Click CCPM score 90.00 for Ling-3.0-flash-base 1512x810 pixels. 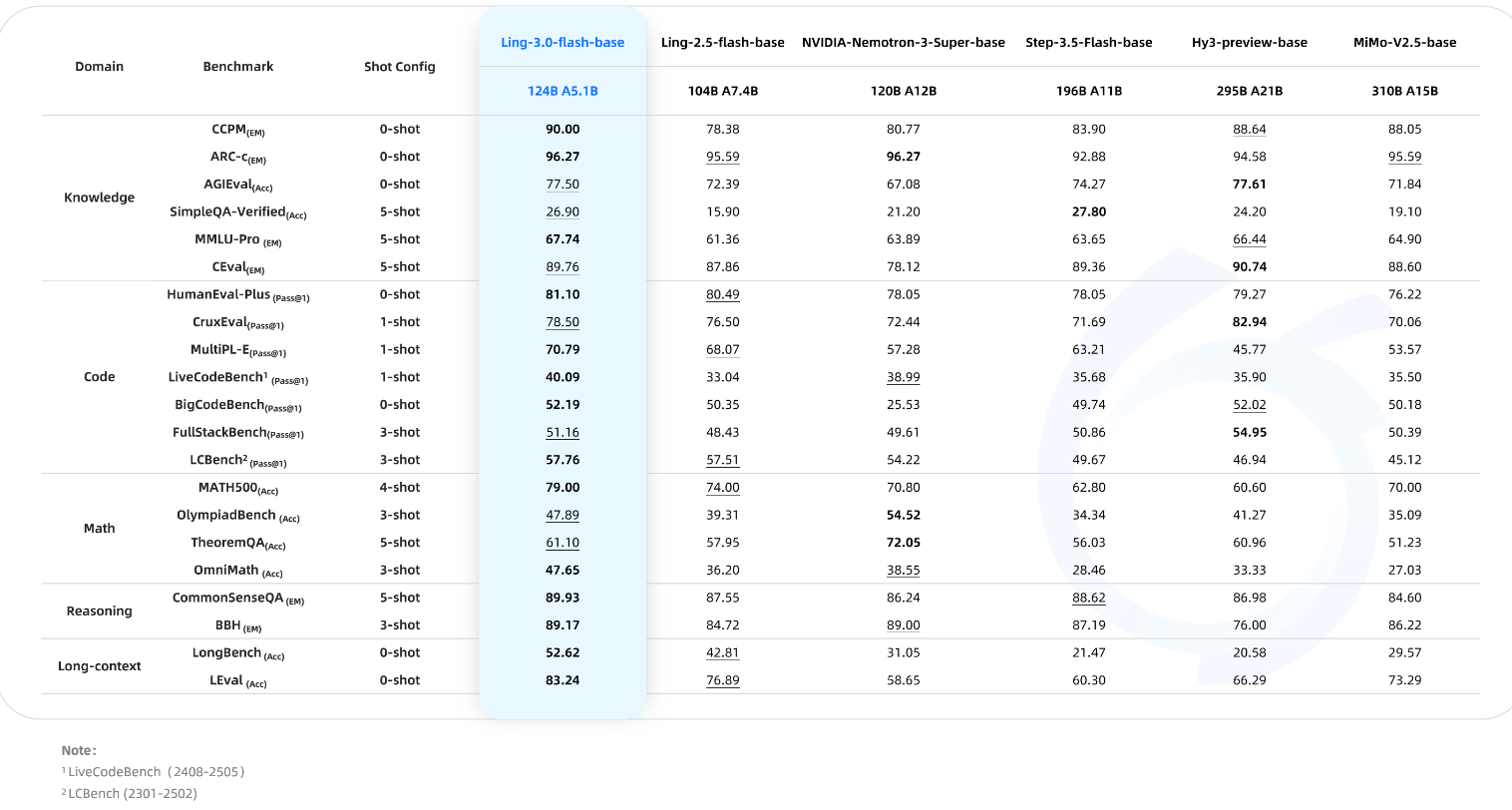point(563,130)
